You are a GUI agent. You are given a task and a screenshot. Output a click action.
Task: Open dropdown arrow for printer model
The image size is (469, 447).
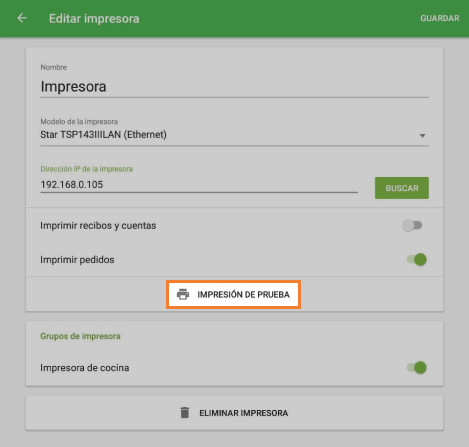tap(422, 136)
